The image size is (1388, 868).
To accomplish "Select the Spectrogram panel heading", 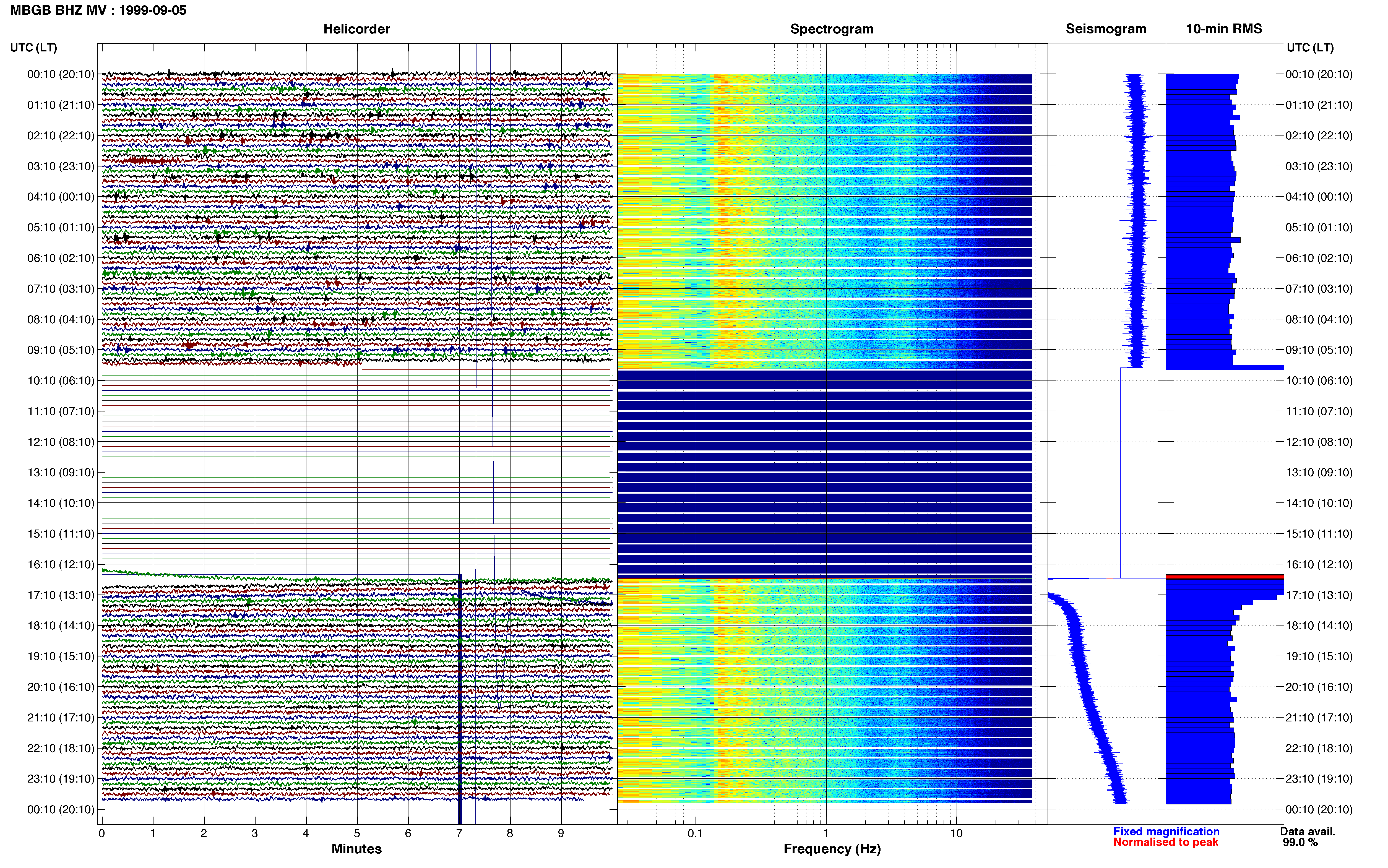I will click(x=832, y=29).
